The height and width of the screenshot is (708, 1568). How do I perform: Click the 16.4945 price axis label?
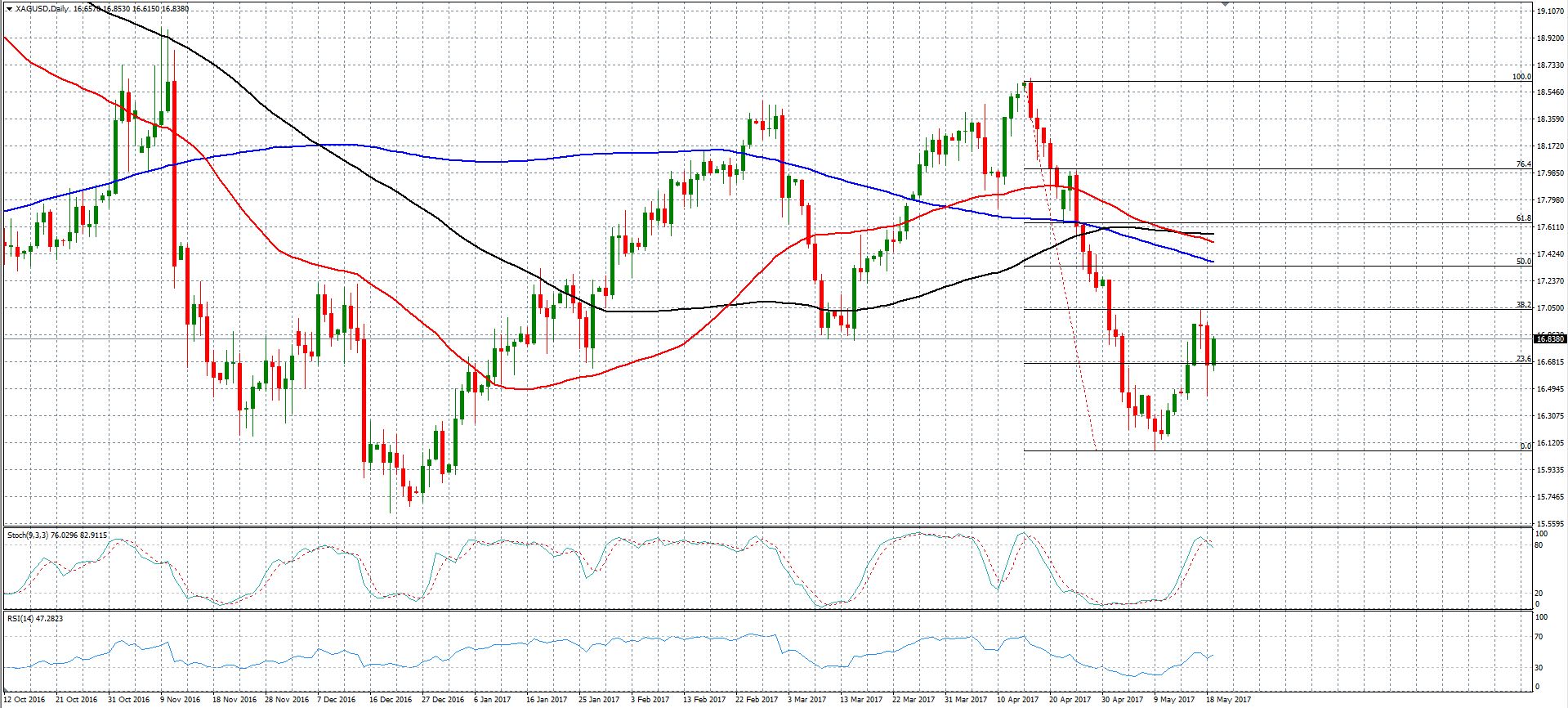pos(1550,389)
